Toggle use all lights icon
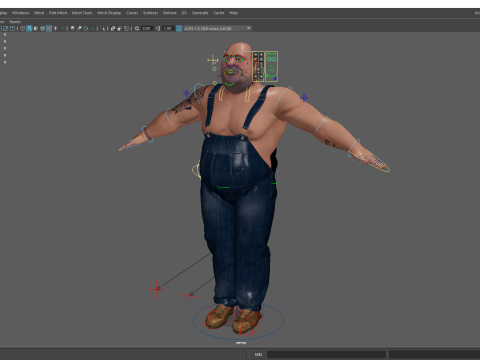This screenshot has height=360, width=480. tap(56, 28)
